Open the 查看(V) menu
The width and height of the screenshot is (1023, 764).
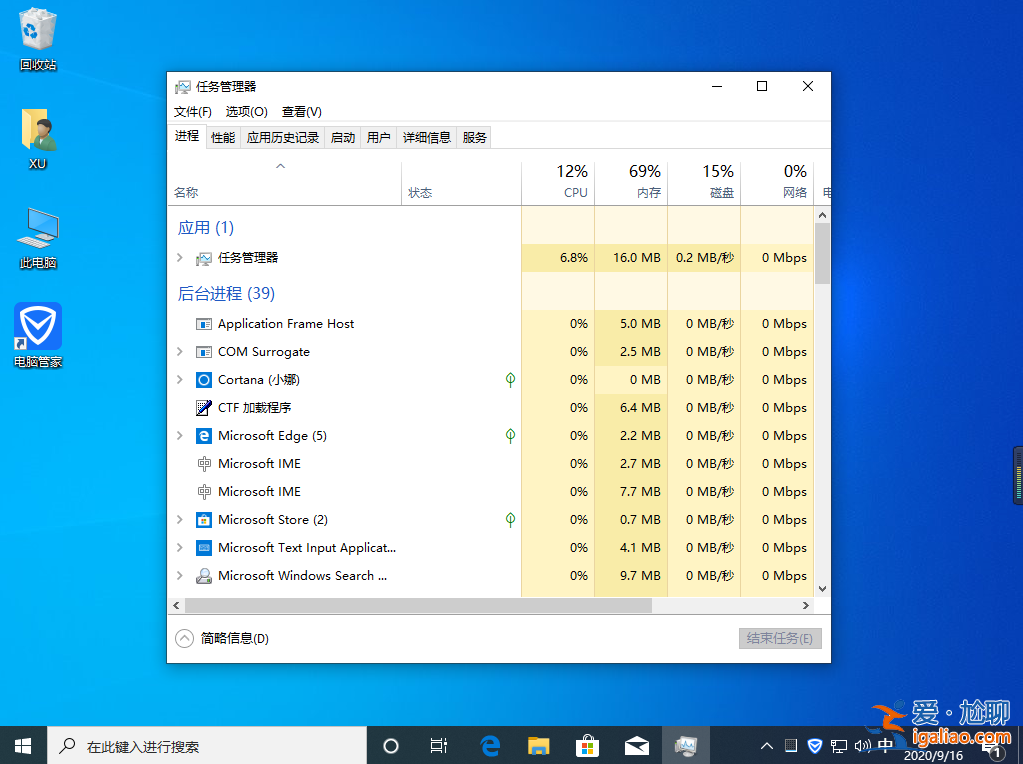point(301,111)
